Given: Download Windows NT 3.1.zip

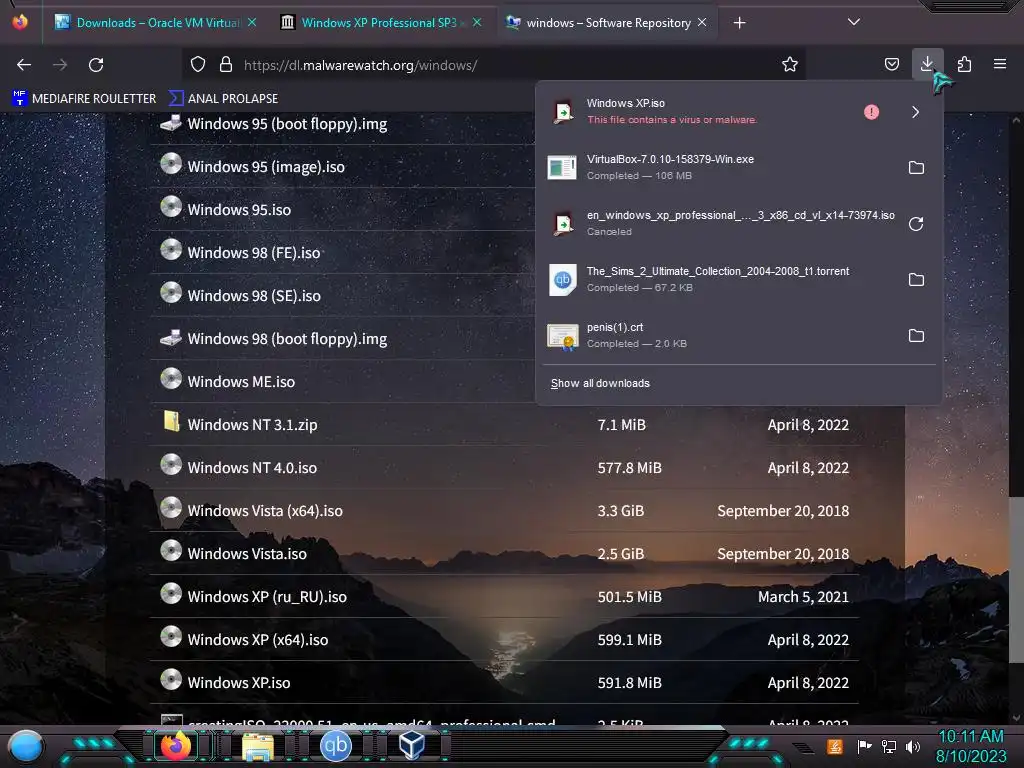Looking at the screenshot, I should (x=252, y=425).
